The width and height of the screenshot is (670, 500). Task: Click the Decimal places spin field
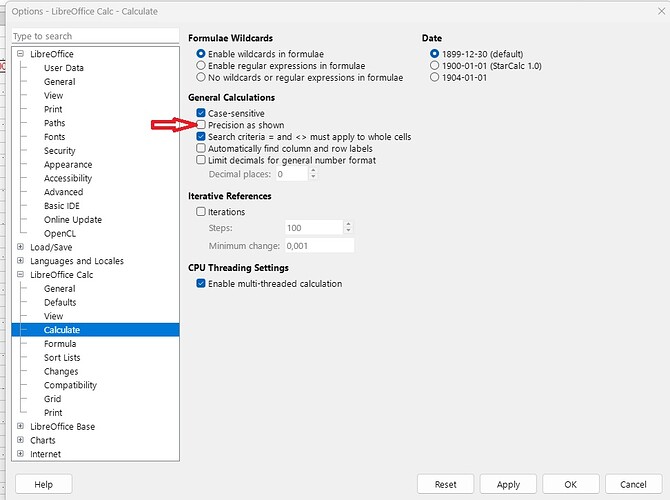pyautogui.click(x=292, y=174)
